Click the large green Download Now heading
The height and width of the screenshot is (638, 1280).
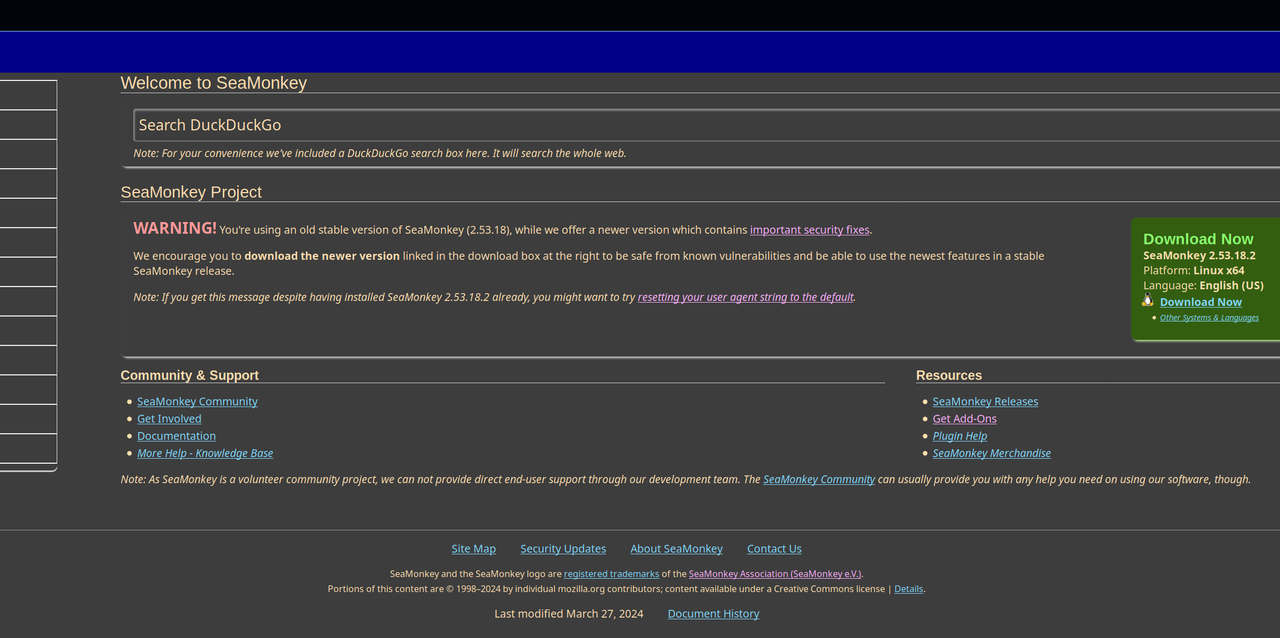coord(1198,239)
